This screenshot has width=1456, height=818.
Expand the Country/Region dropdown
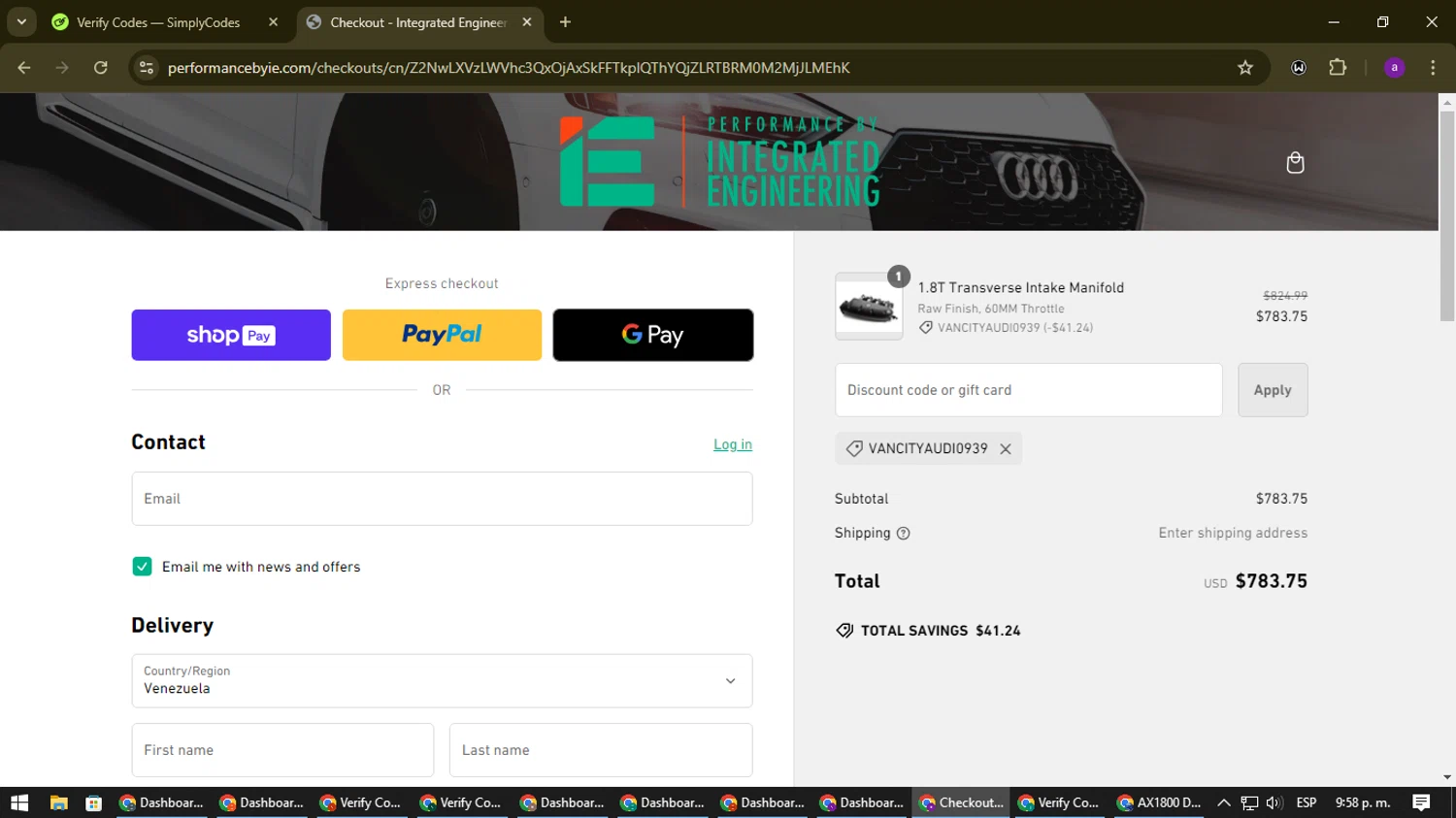point(442,680)
